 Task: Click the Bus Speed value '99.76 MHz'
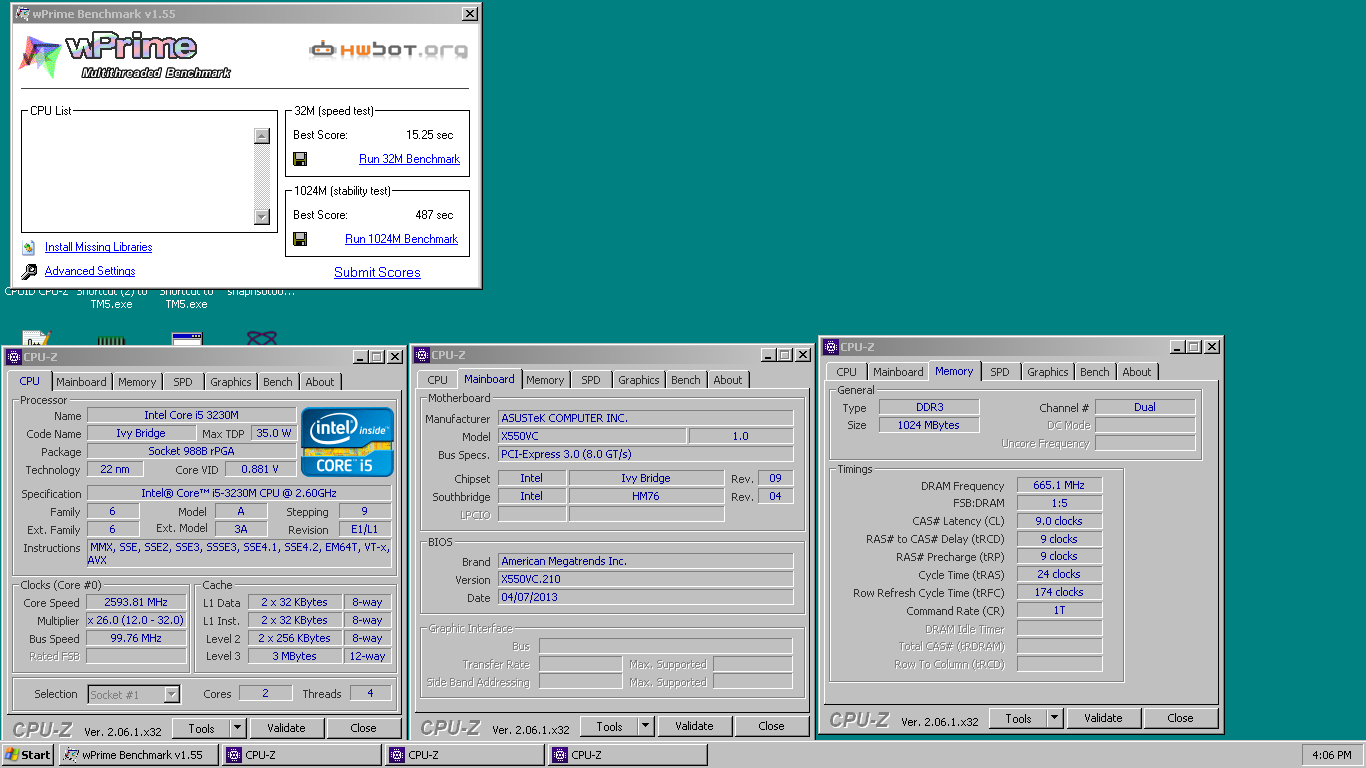coord(136,638)
